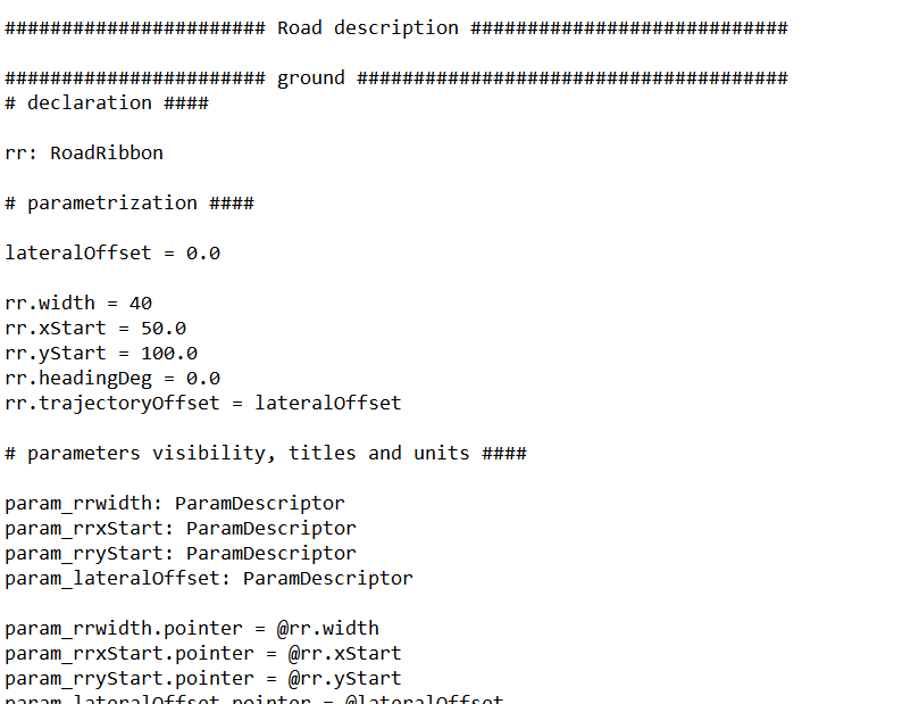Click the "Road description" header text

pos(367,28)
